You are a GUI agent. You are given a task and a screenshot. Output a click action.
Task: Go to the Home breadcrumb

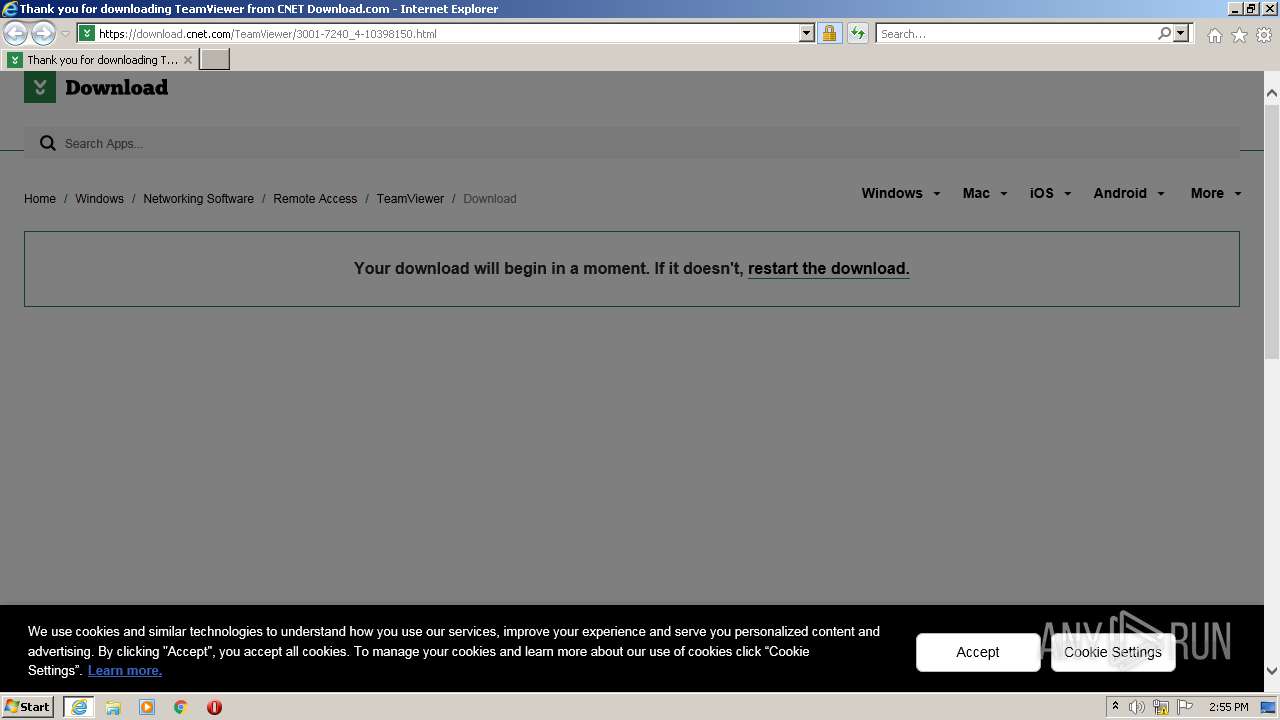tap(40, 199)
